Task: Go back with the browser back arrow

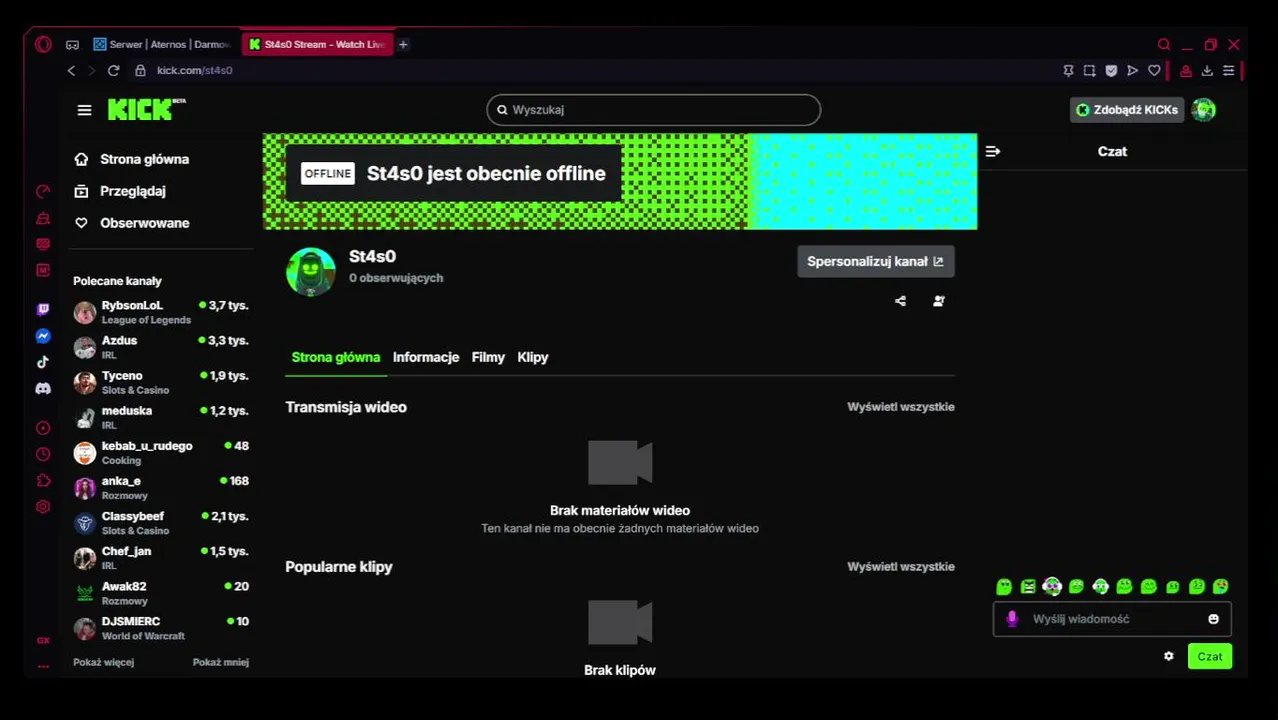Action: (71, 70)
